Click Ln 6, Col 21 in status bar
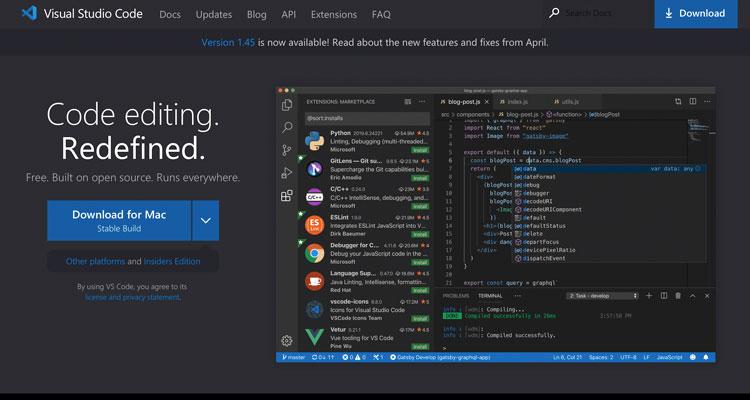750x400 pixels. tap(567, 357)
